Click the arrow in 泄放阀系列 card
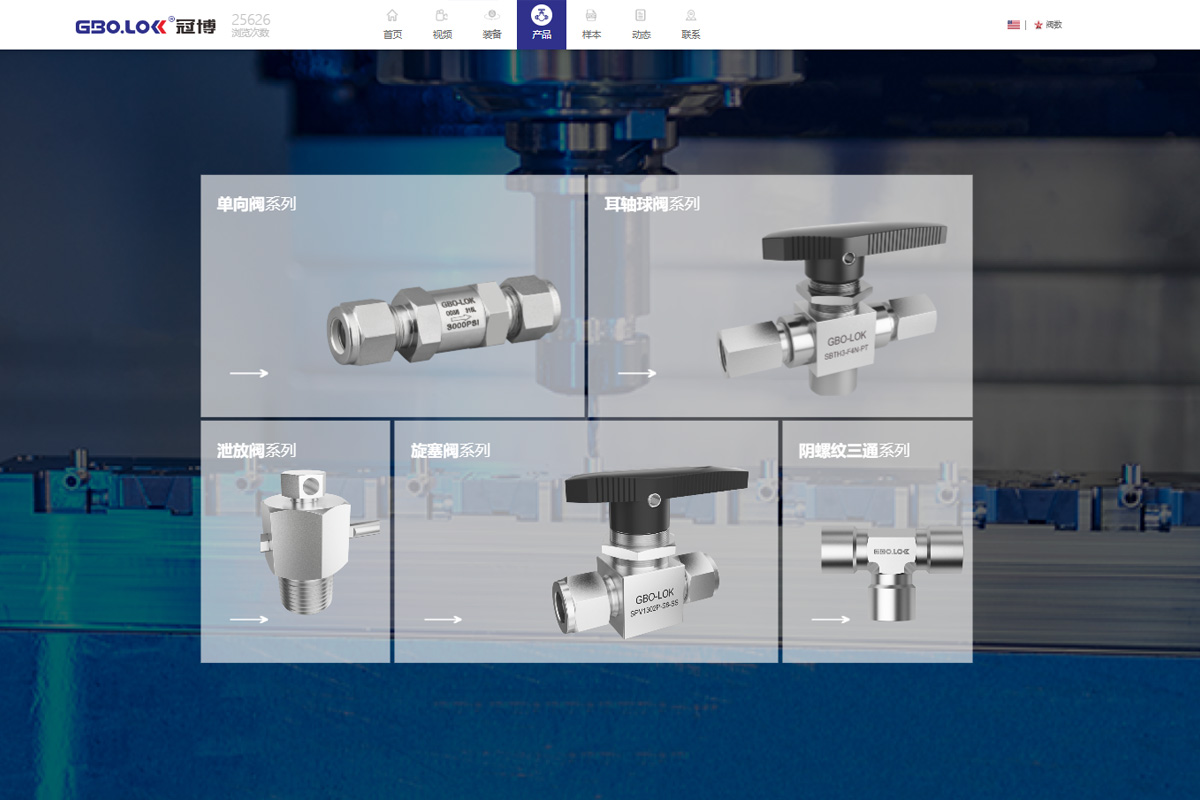 (249, 619)
